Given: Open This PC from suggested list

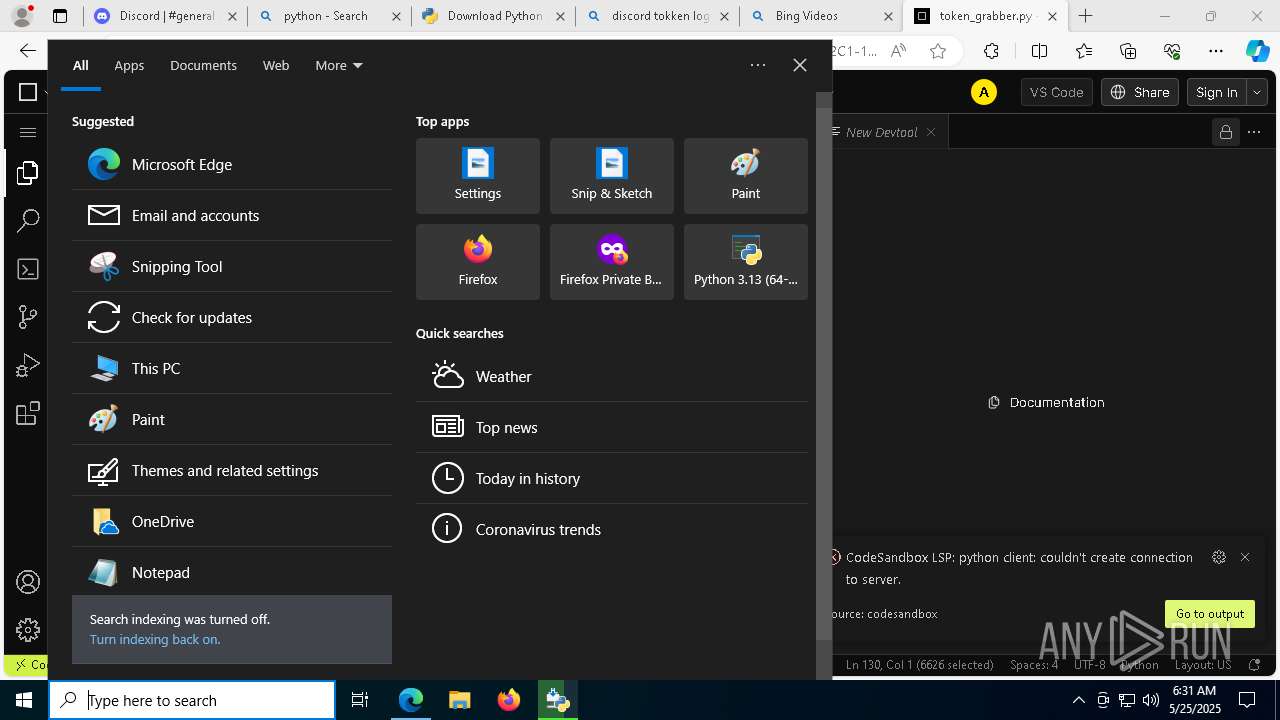Looking at the screenshot, I should click(x=232, y=368).
